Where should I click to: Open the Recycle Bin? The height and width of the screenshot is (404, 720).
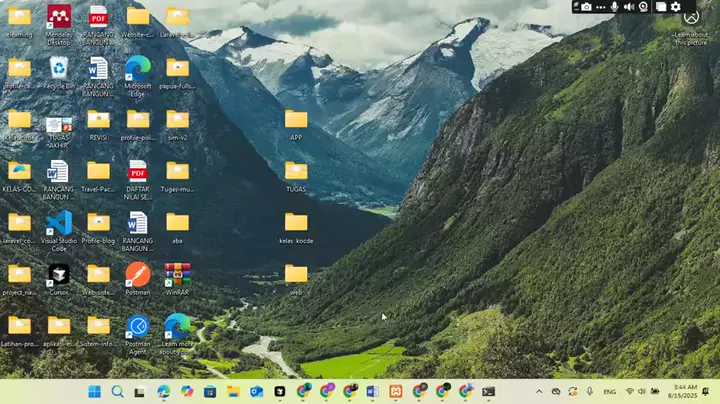tap(58, 68)
